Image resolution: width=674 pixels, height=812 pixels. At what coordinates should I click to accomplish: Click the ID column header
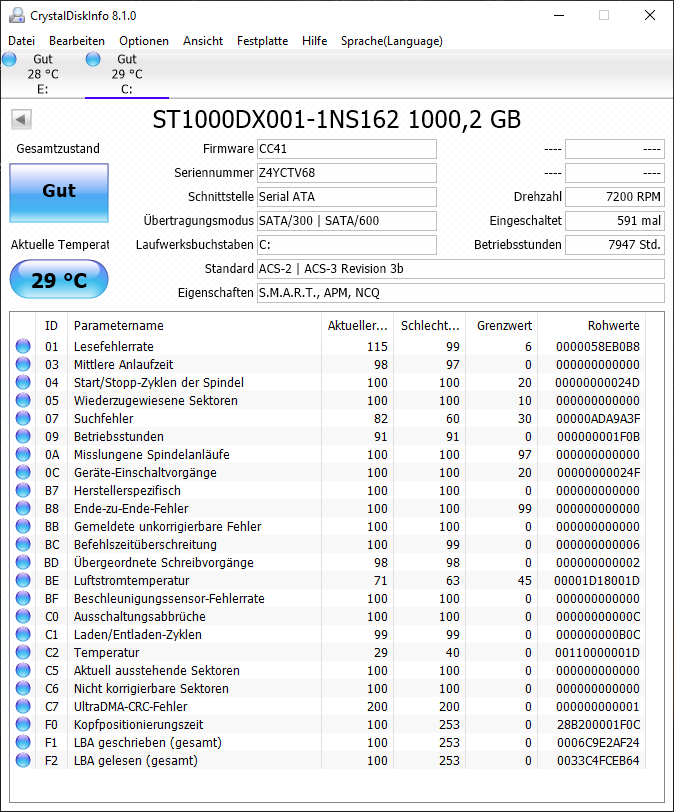(51, 326)
